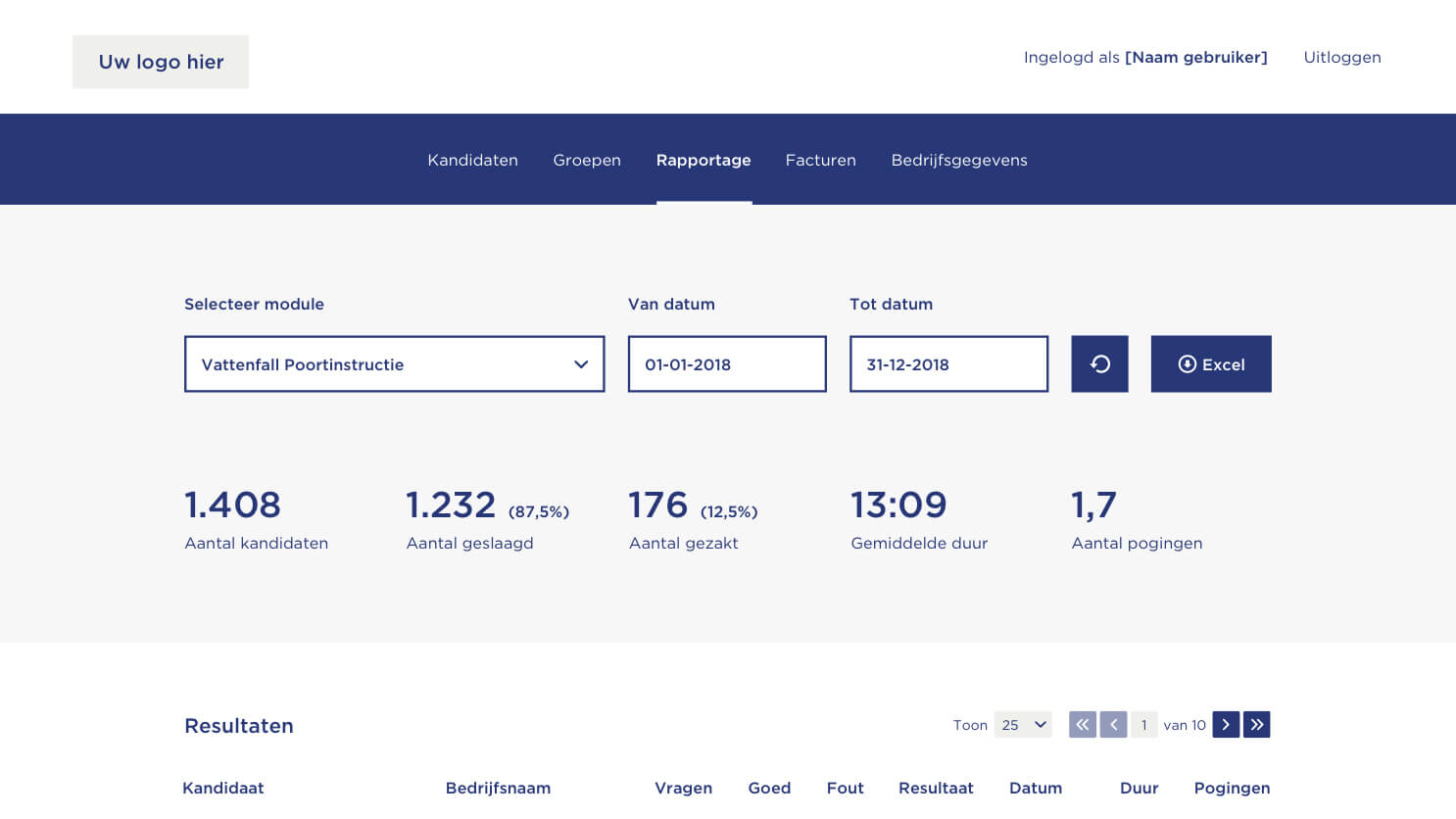Go to the Bedrijfsgegevens tab
The height and width of the screenshot is (819, 1456).
point(959,161)
